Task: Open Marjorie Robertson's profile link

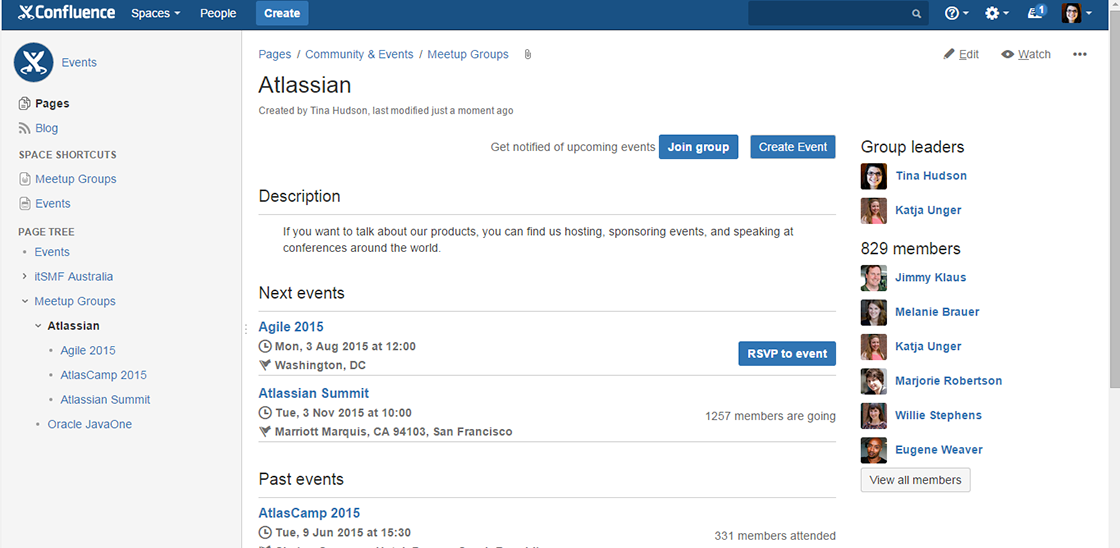Action: tap(949, 381)
